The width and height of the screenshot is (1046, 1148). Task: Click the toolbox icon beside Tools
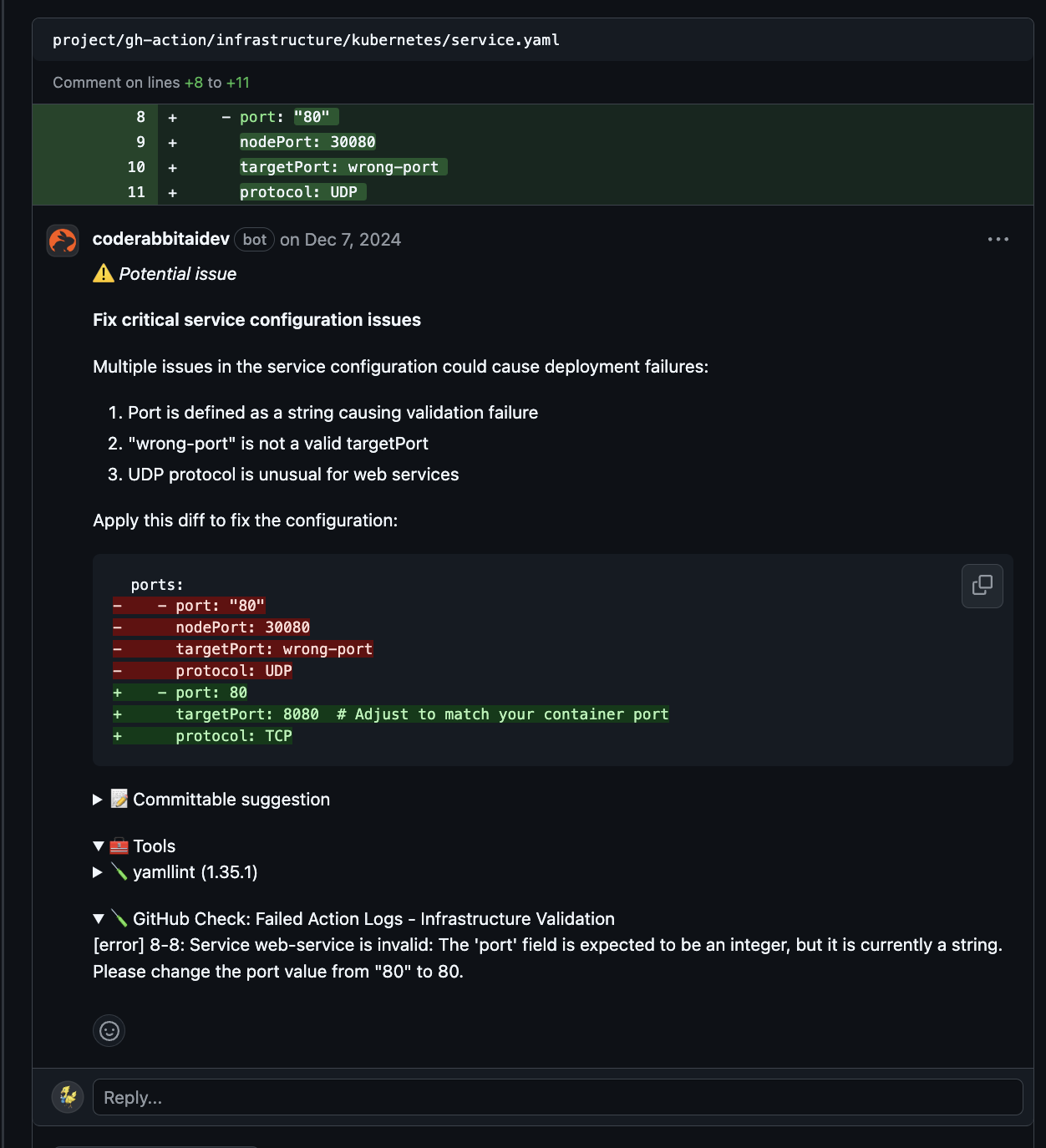coord(119,846)
